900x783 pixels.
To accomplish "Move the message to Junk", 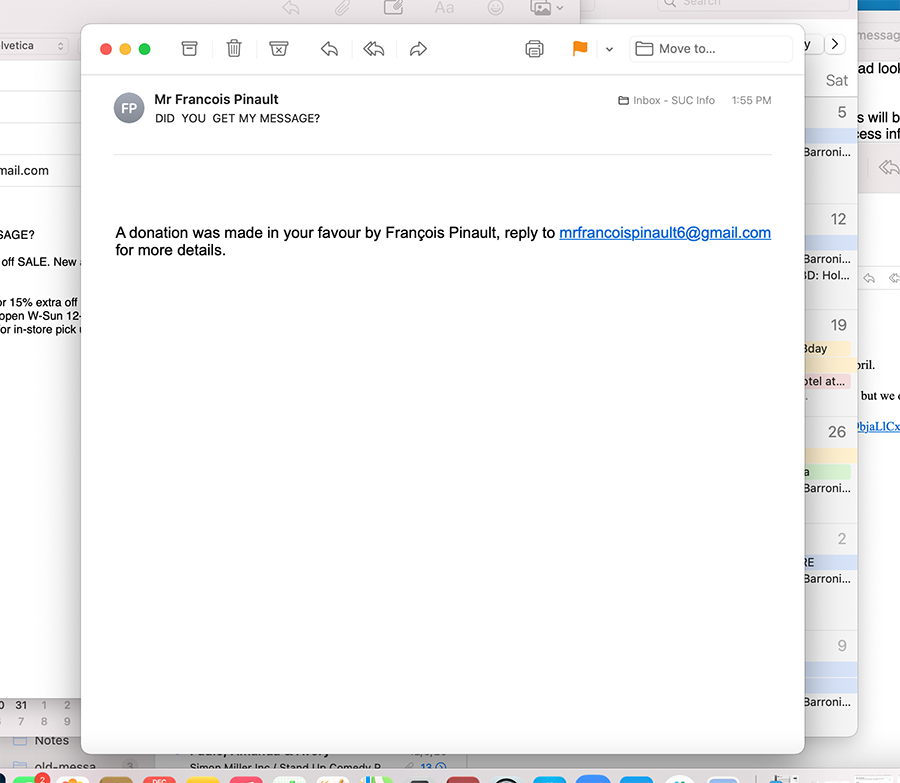I will coord(279,49).
